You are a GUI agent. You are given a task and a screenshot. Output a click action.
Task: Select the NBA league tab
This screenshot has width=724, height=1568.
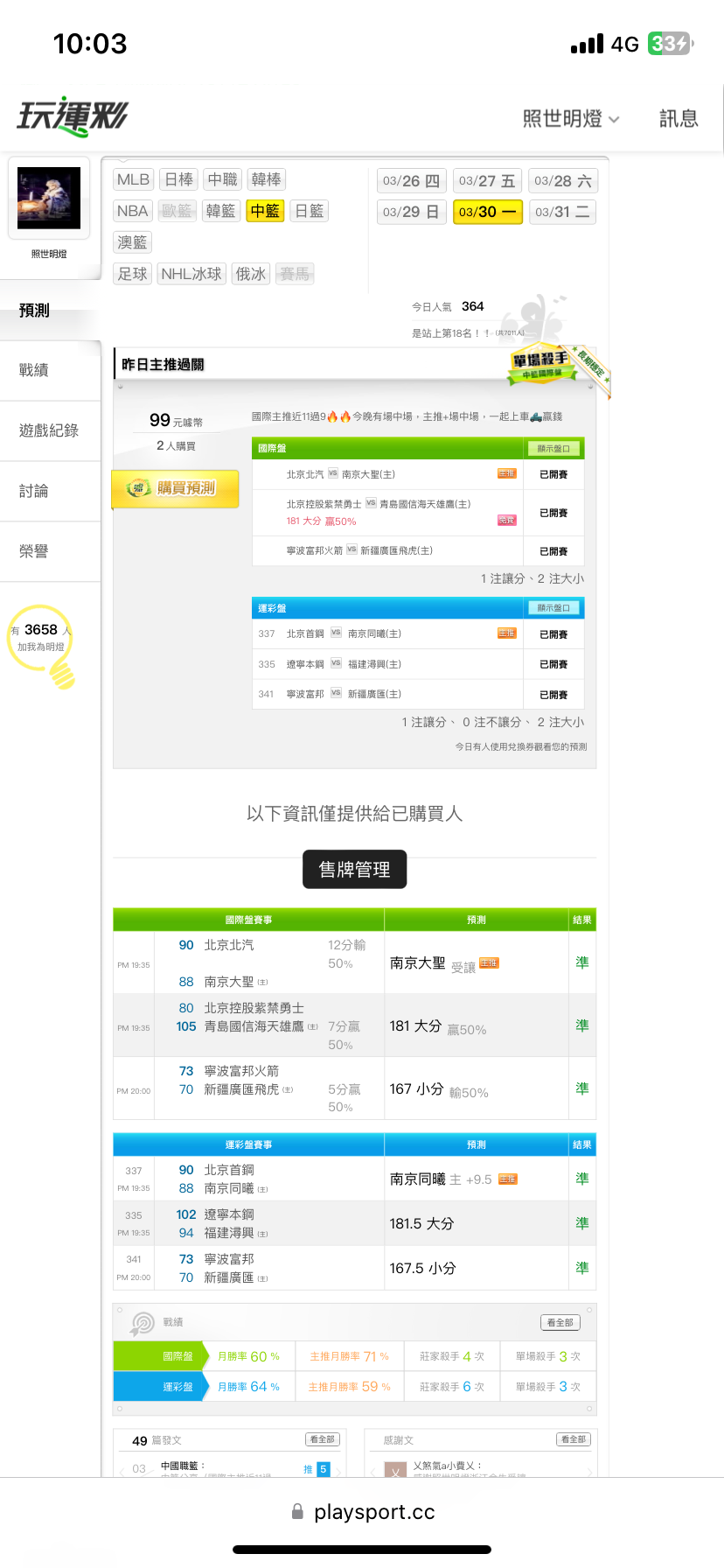133,211
